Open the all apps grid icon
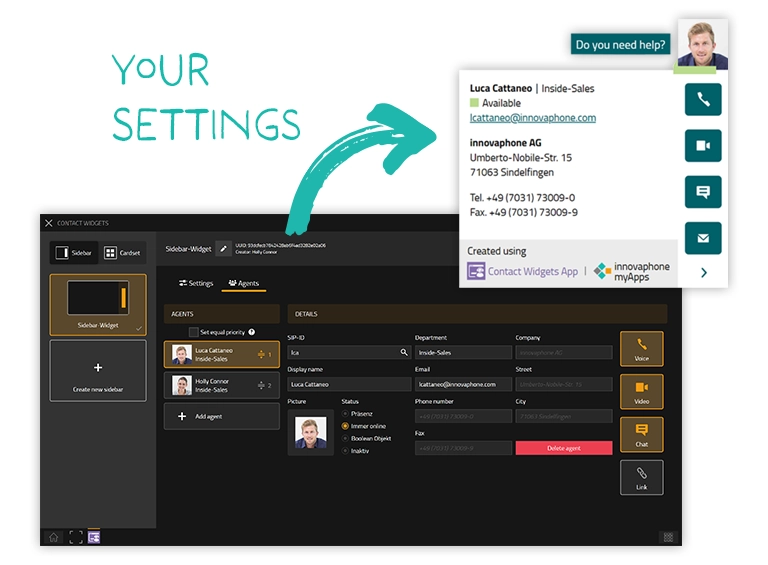Screen dimensions: 768x565 click(668, 537)
